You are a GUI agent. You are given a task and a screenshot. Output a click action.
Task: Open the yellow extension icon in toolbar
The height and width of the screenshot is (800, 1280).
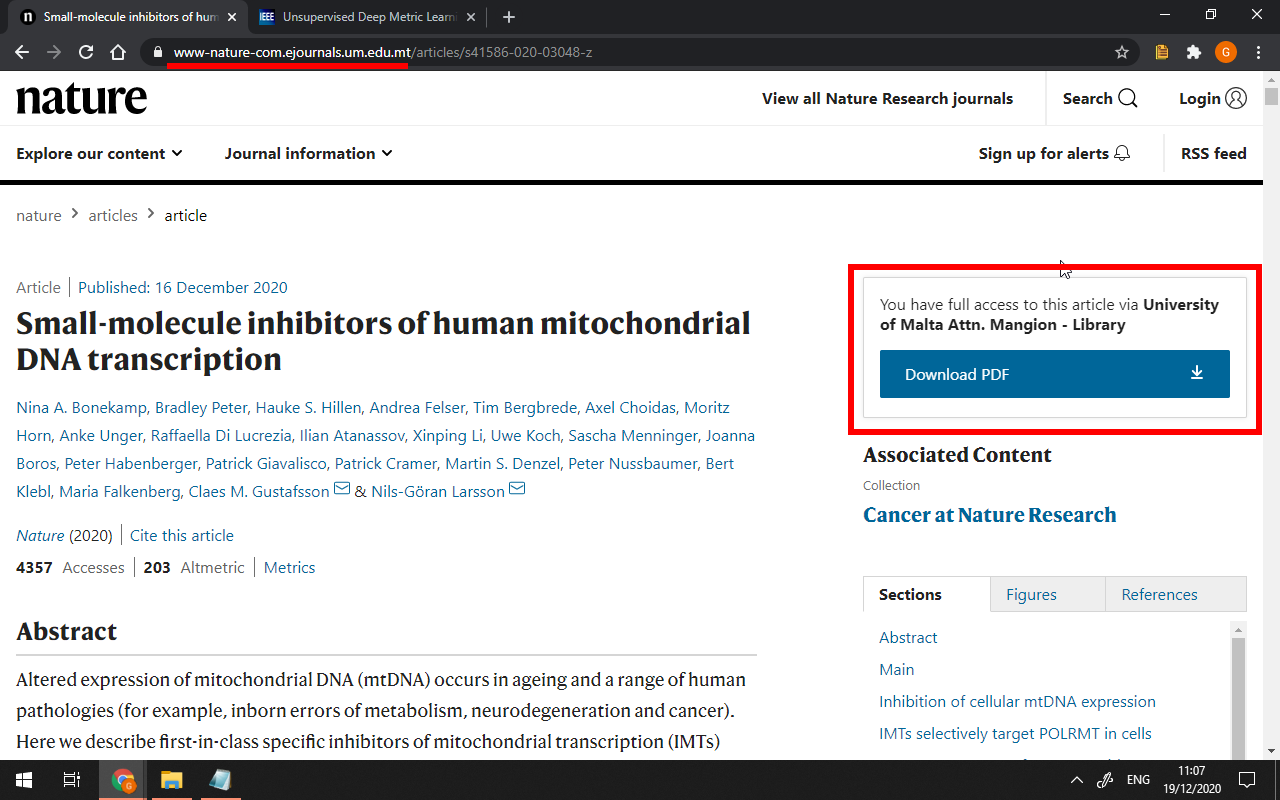(1162, 52)
